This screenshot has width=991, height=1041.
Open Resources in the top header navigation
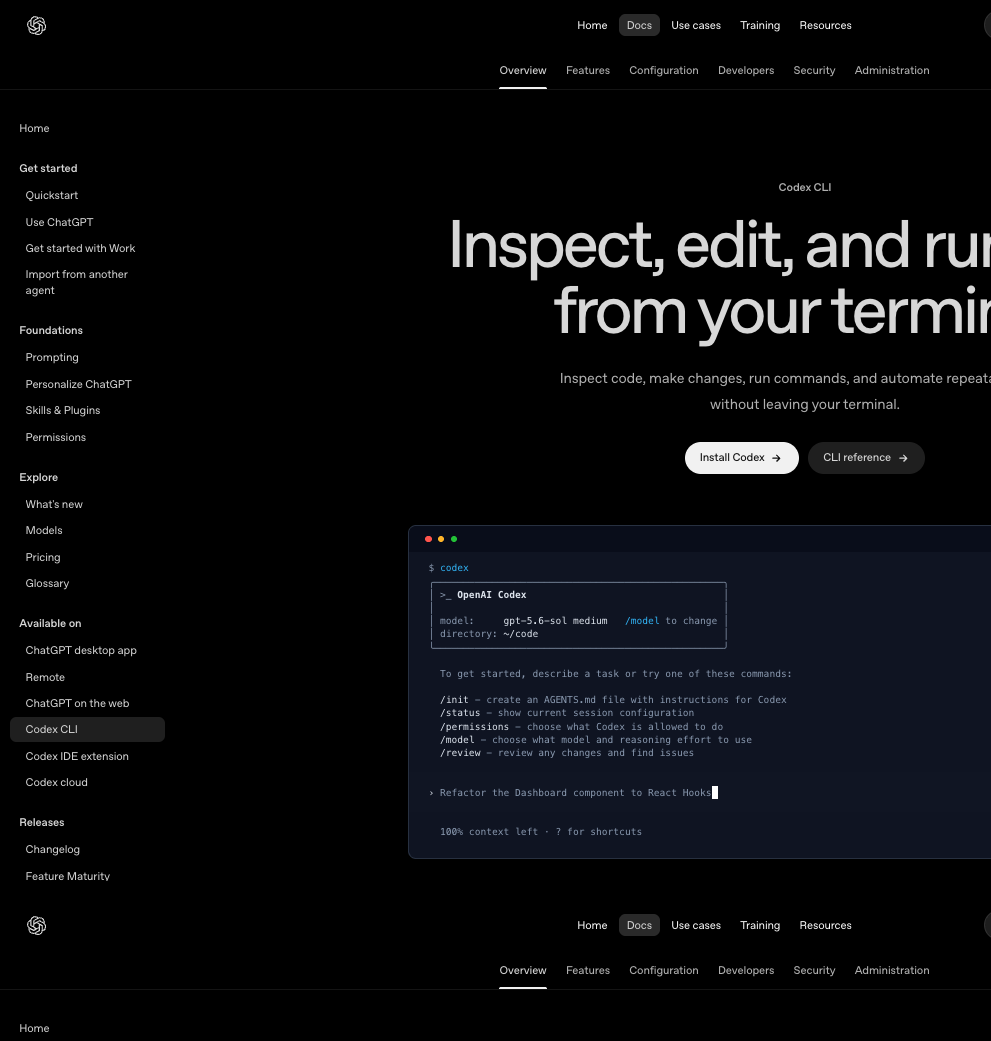point(825,25)
